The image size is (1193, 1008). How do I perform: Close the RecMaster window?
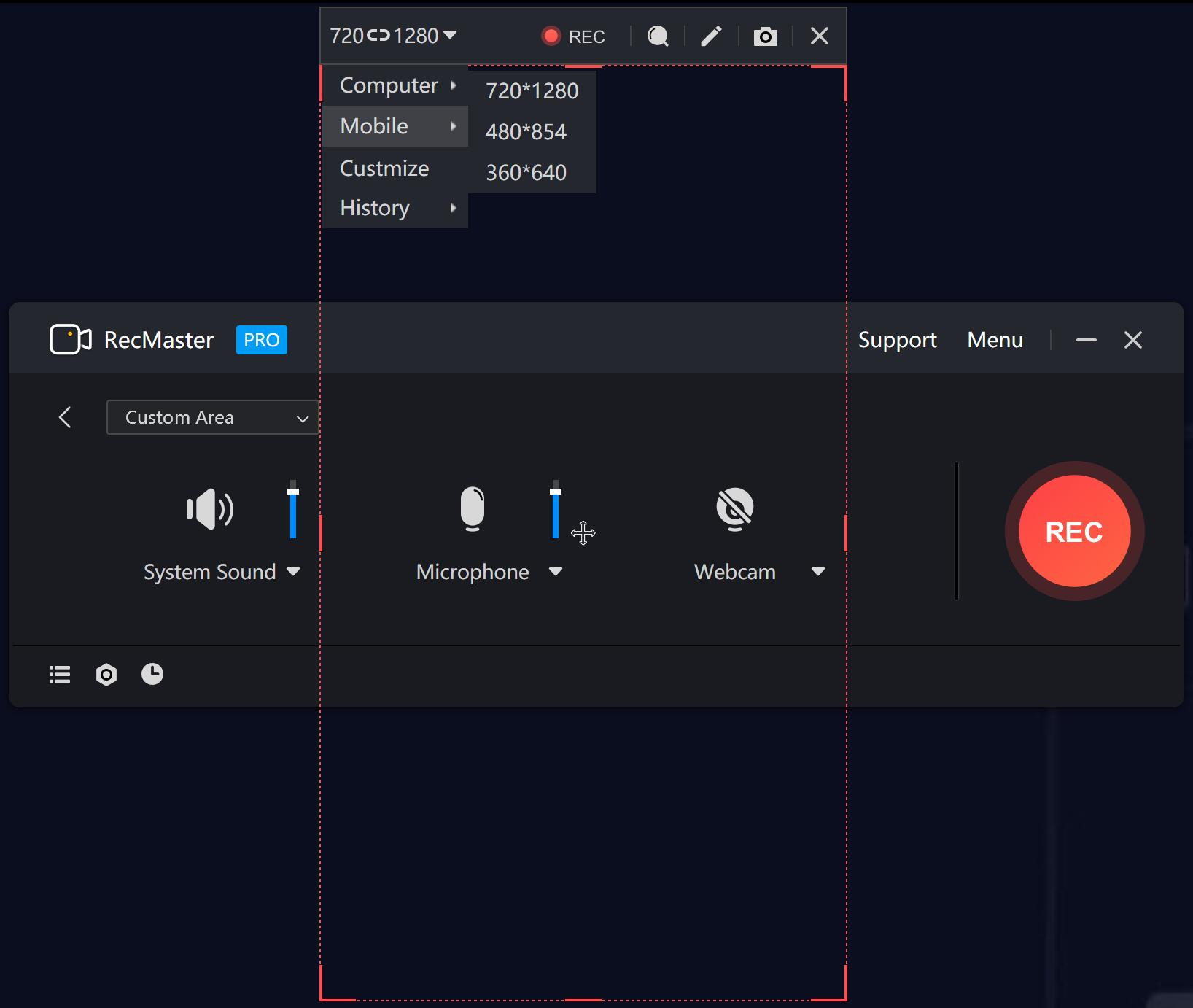[1133, 340]
